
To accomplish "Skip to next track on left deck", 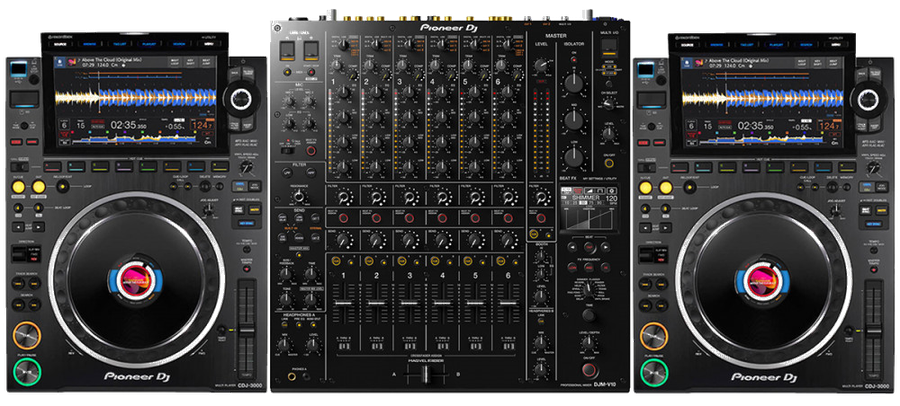I will pyautogui.click(x=34, y=283).
